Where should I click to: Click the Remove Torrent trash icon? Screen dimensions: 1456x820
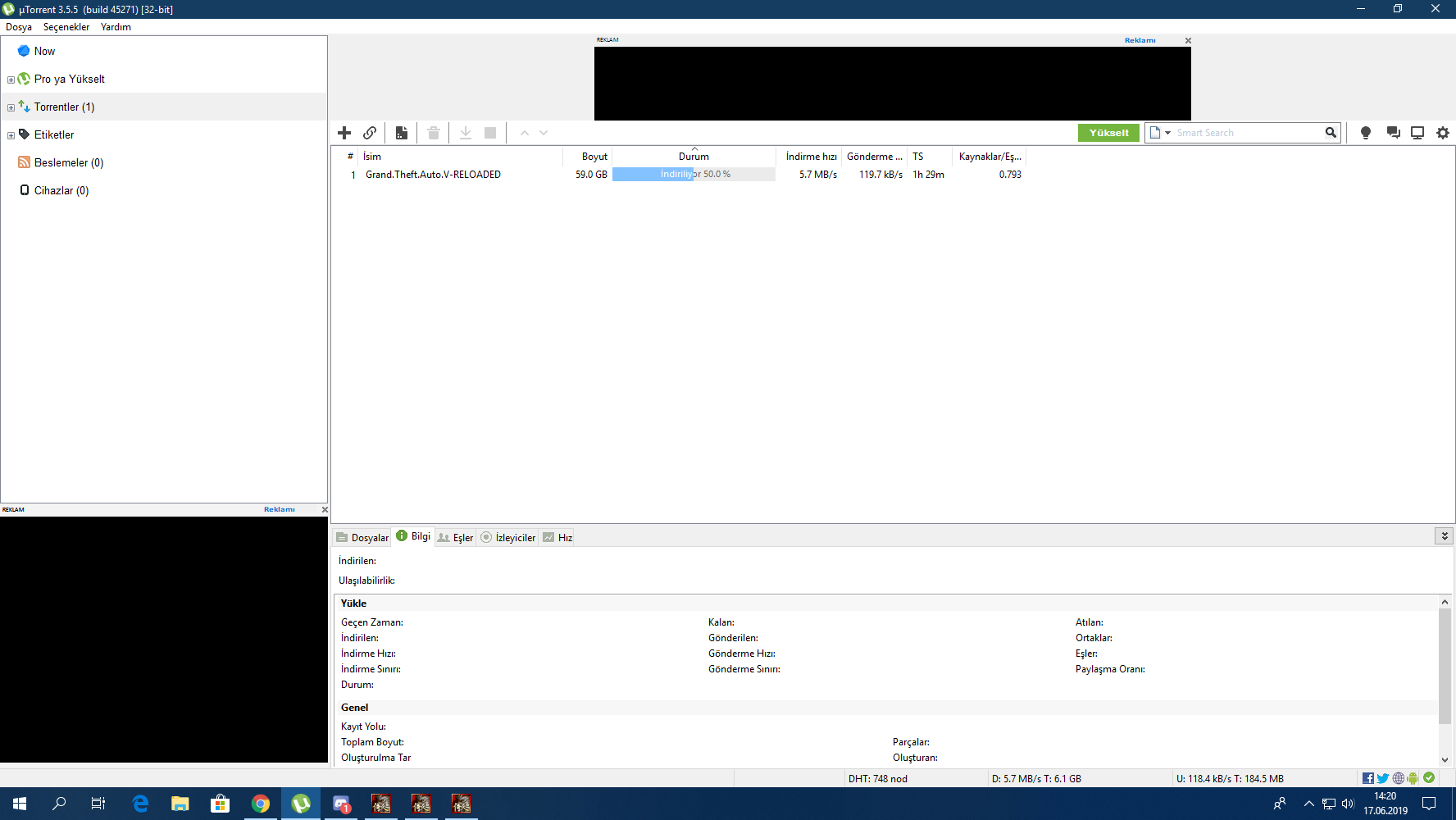tap(434, 133)
